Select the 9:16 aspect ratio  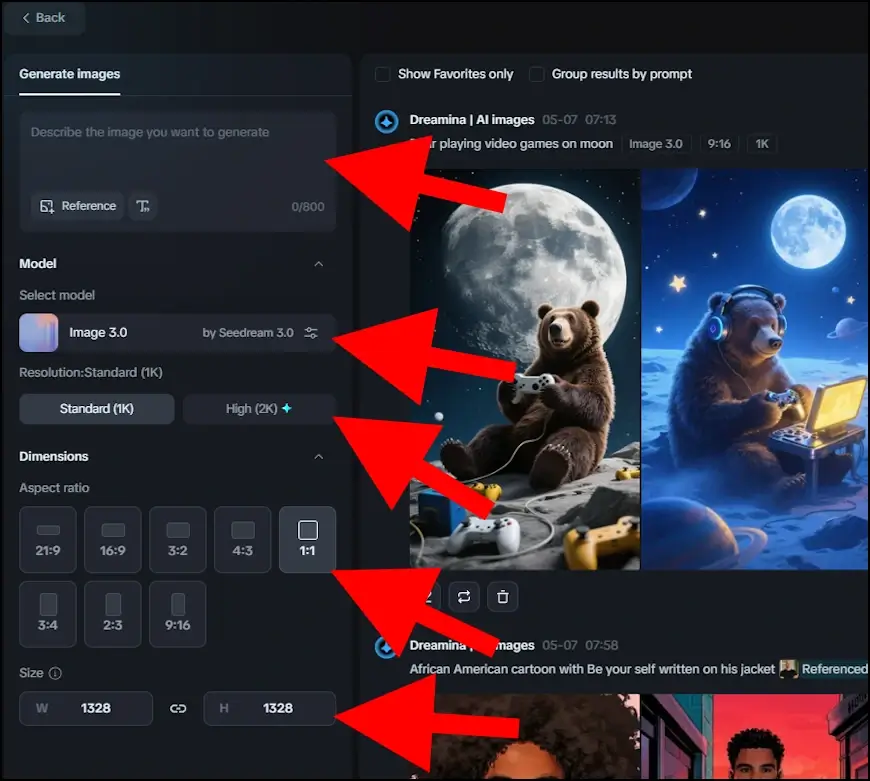point(178,614)
